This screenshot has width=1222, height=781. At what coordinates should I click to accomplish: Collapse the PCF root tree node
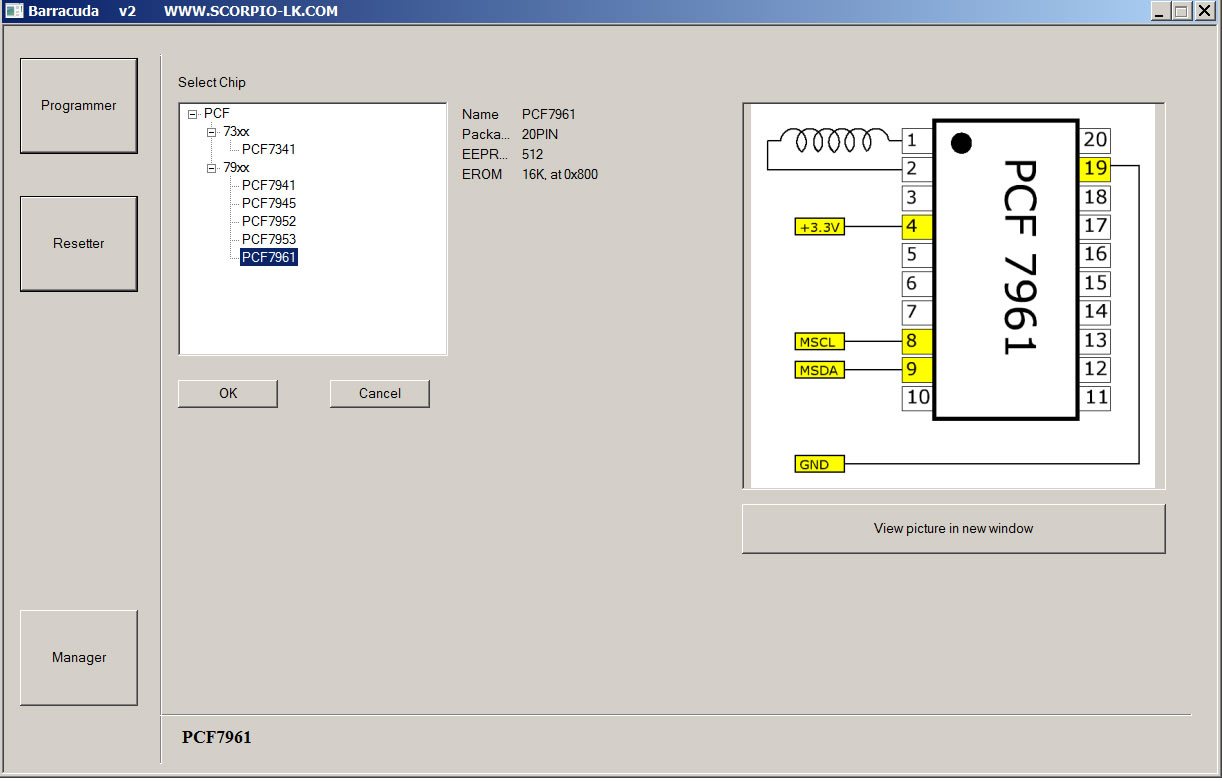[193, 114]
